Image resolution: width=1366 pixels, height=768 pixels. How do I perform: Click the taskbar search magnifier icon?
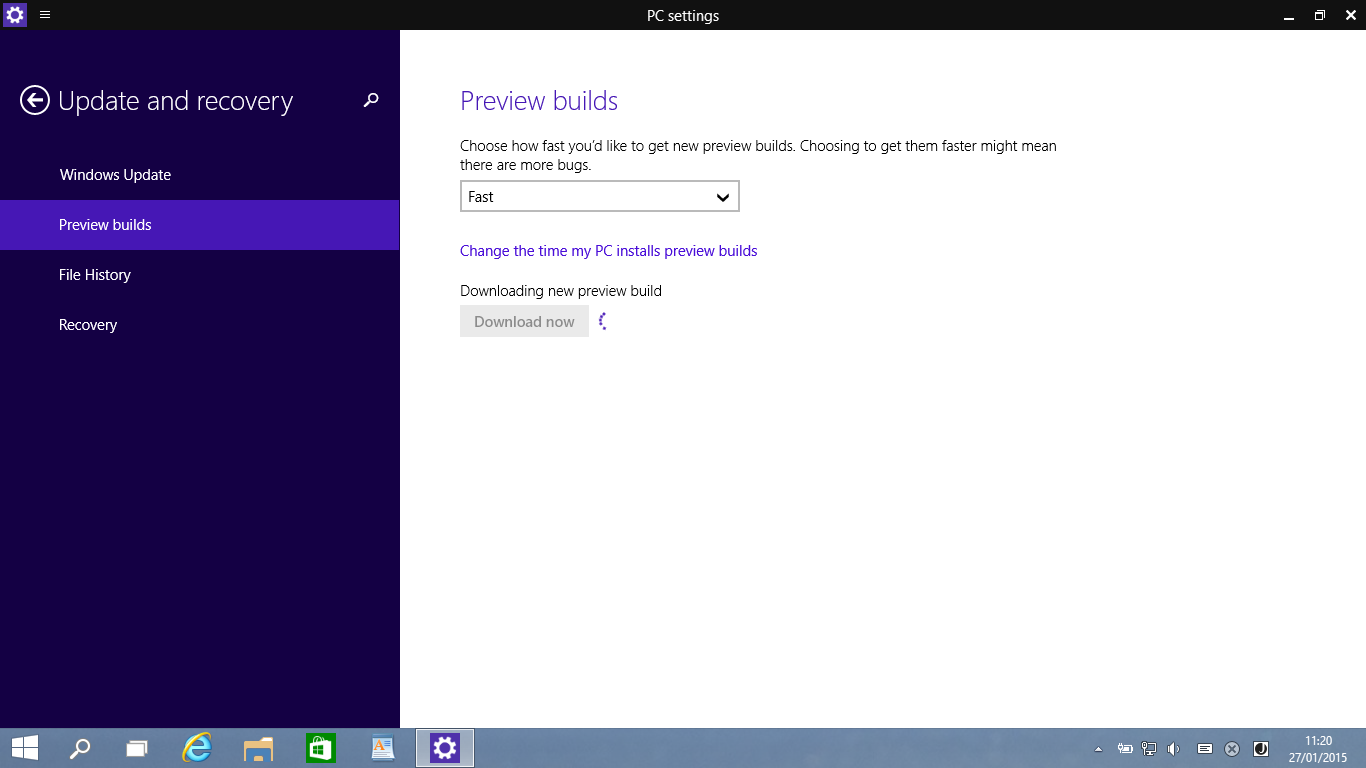[80, 748]
